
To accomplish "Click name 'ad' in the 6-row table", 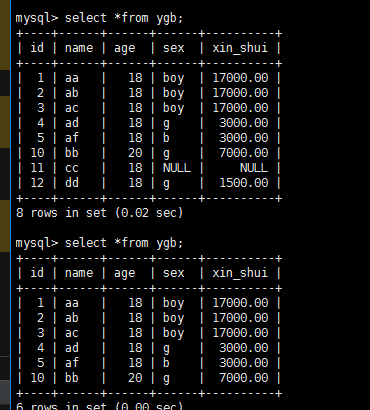I will [x=72, y=348].
